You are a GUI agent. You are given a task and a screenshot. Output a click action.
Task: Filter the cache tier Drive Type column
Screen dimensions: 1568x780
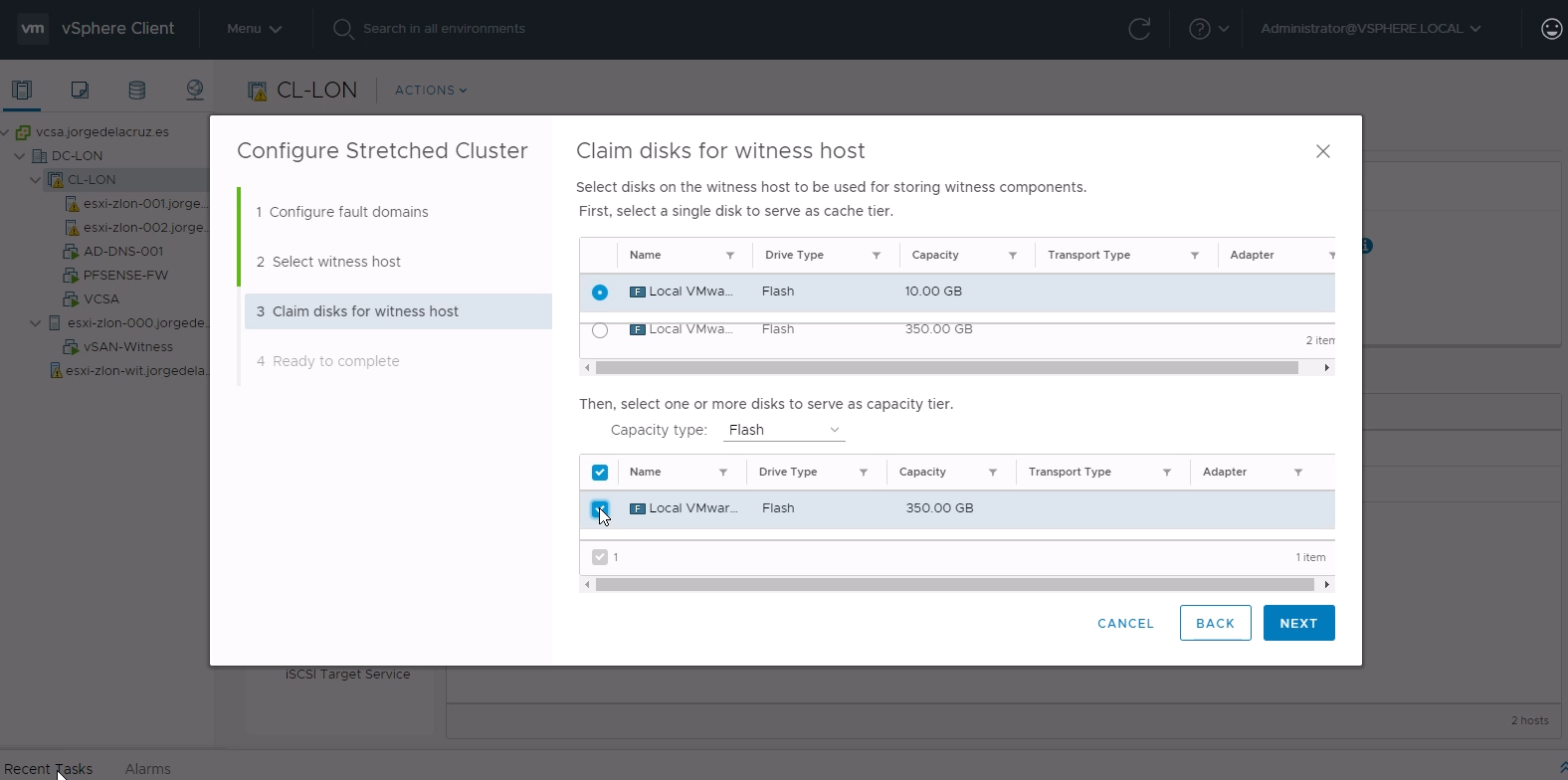(x=877, y=256)
